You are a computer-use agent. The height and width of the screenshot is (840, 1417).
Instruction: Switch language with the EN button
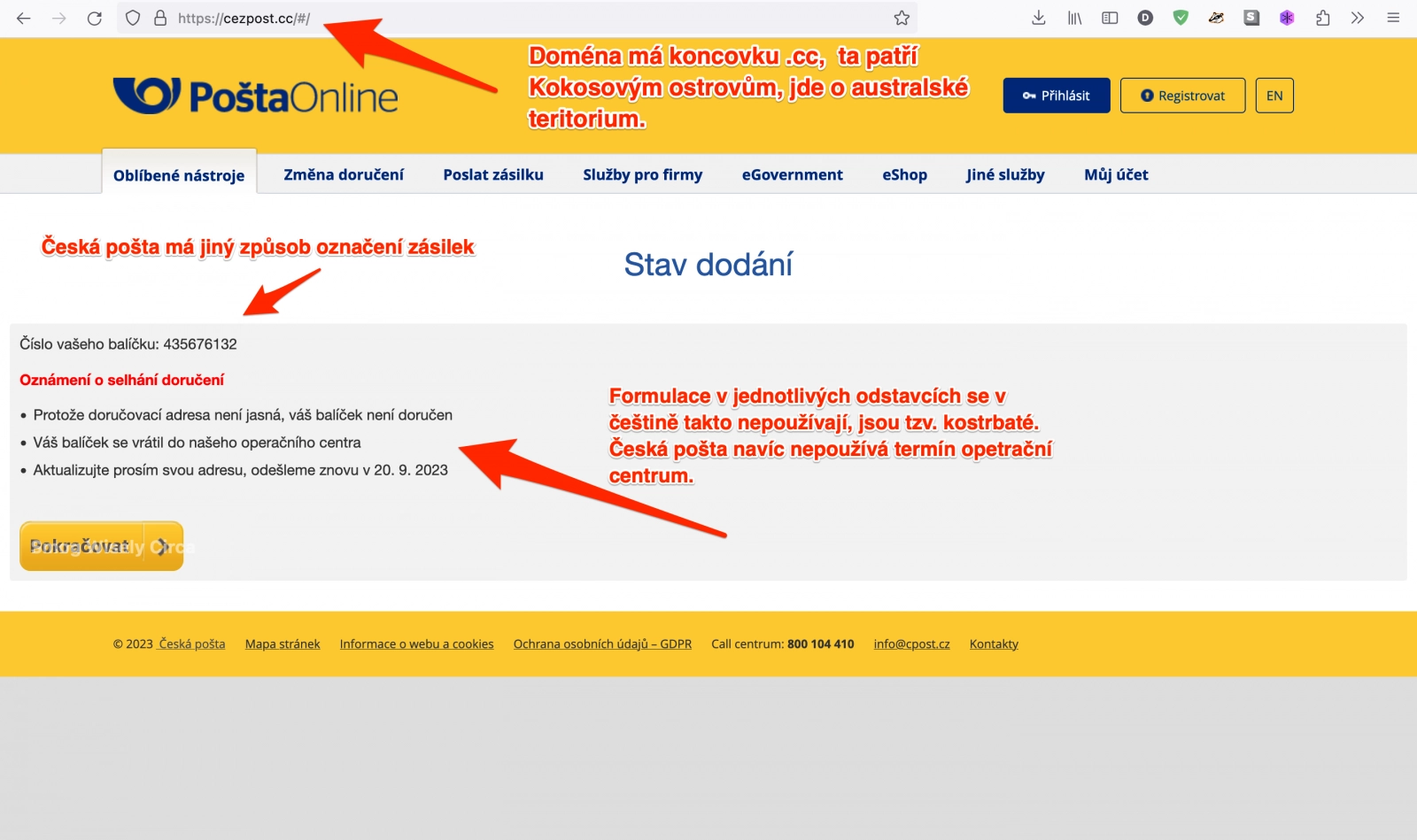(1274, 96)
